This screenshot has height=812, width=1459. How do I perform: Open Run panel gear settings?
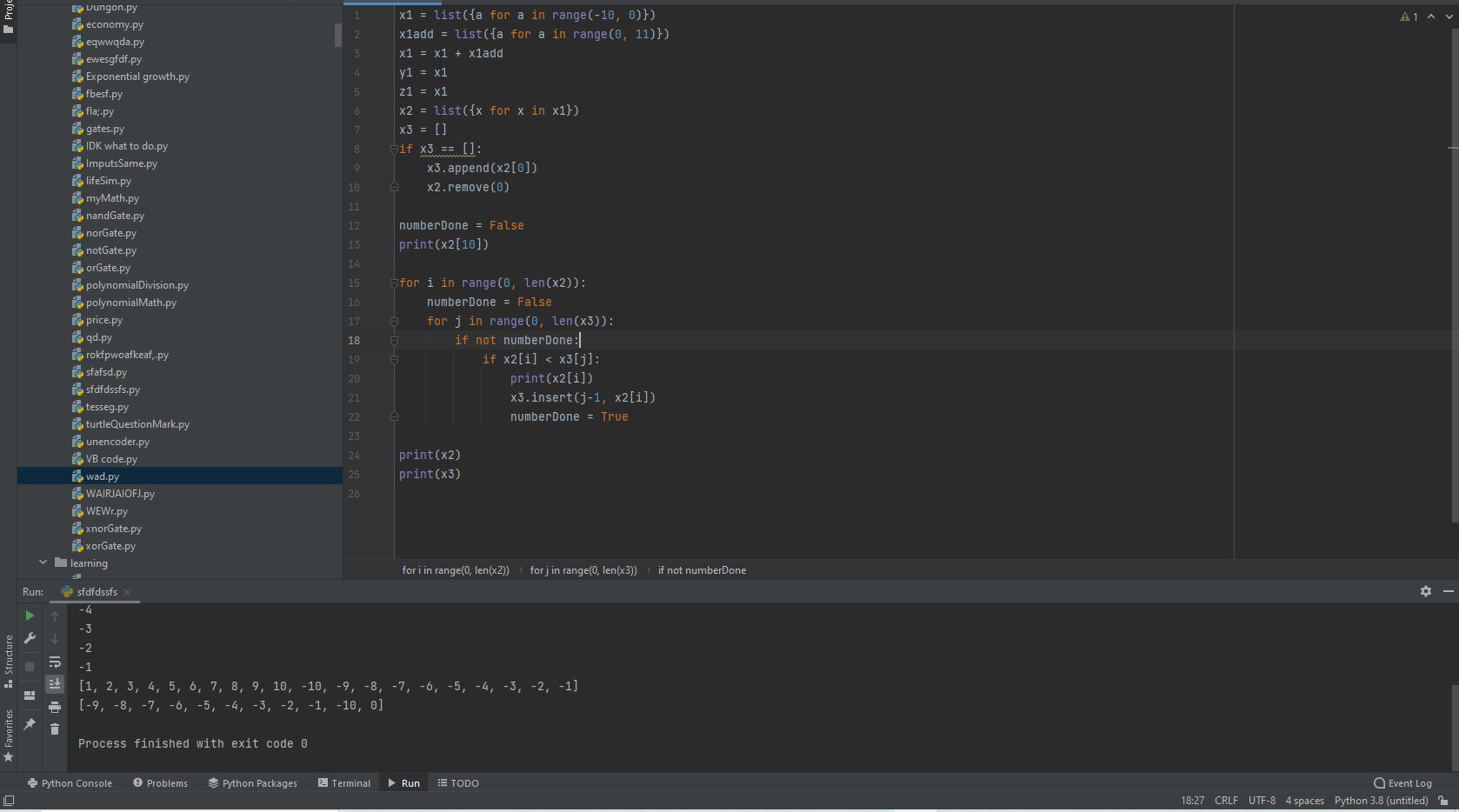(x=1425, y=591)
